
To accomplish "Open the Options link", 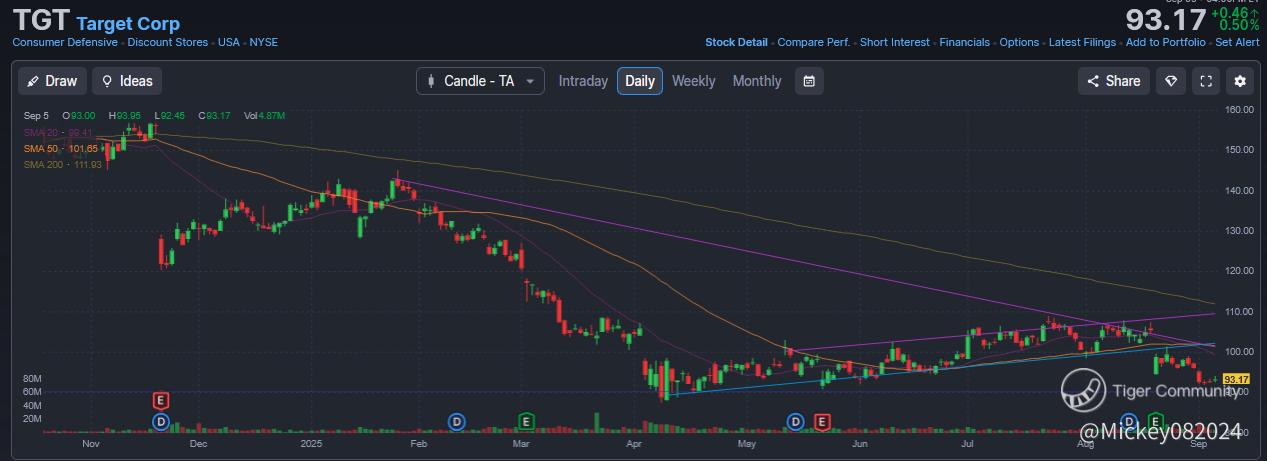I will [1020, 43].
